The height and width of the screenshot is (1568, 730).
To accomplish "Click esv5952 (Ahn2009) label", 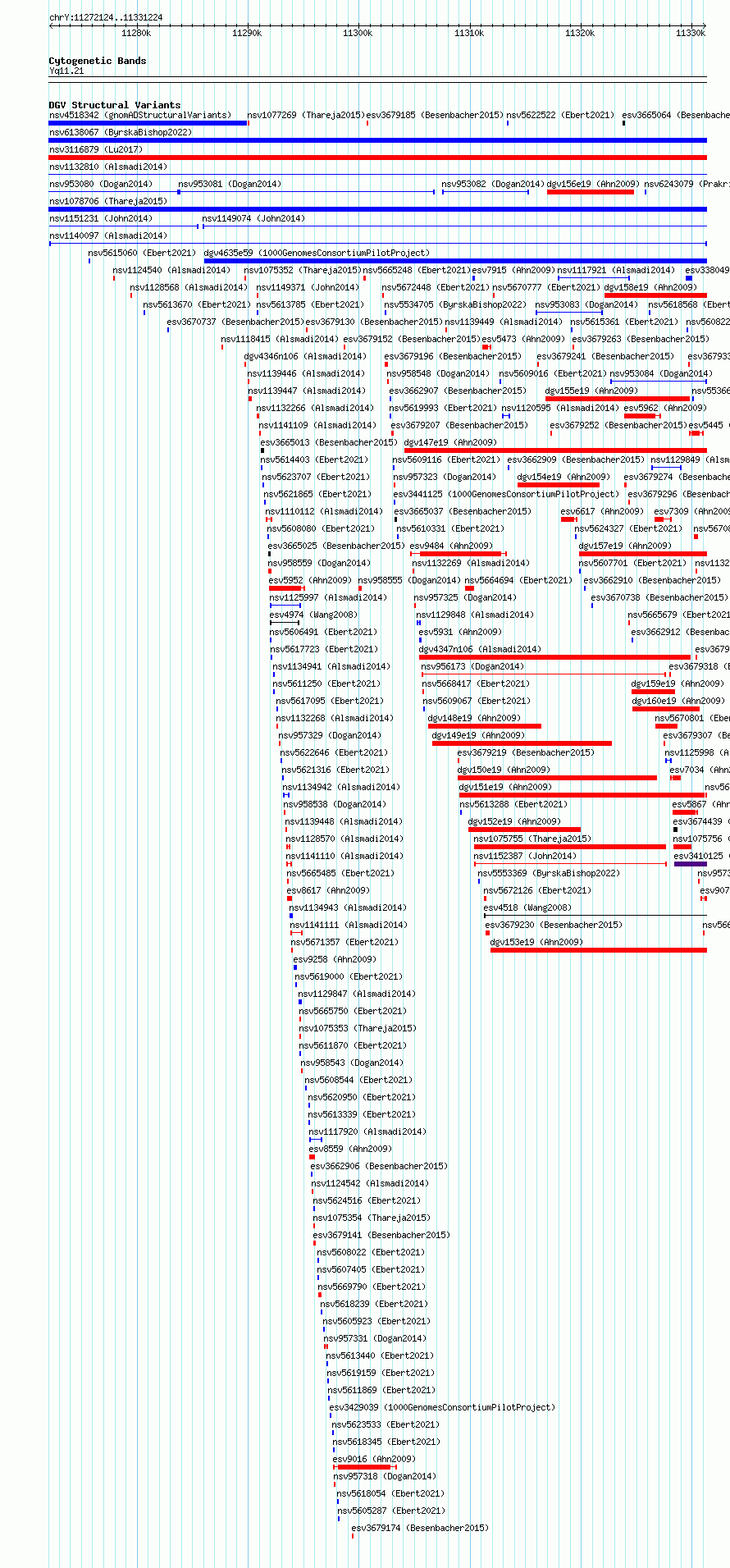I will 310,580.
